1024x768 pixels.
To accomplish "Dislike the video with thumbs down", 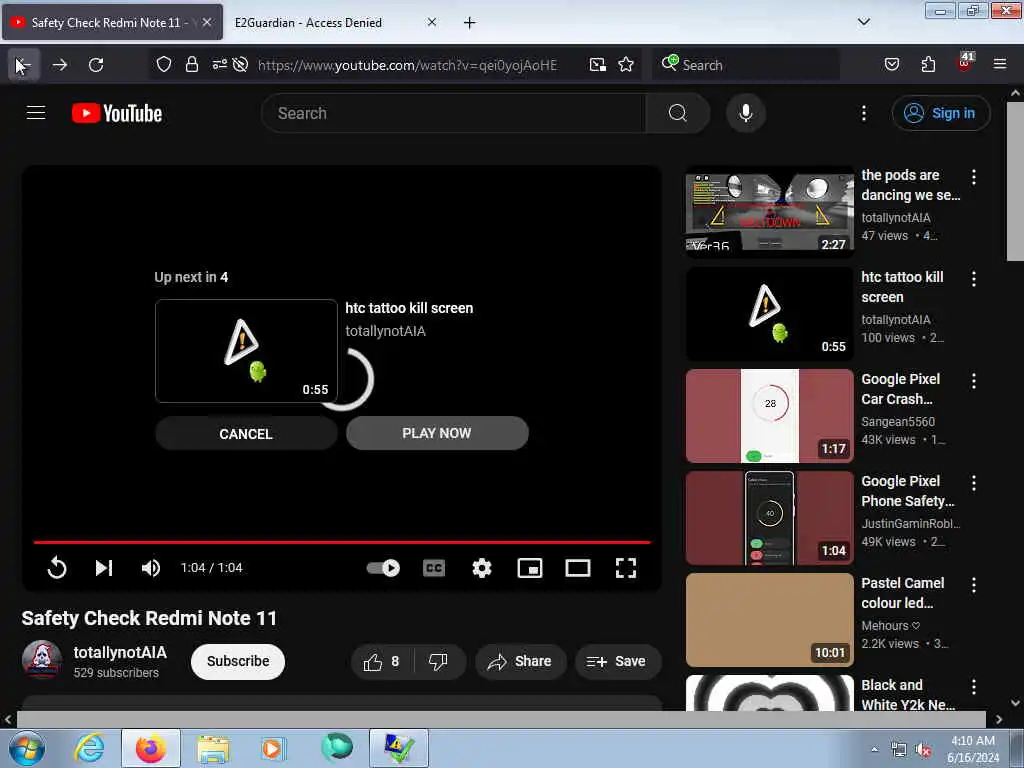I will pyautogui.click(x=438, y=662).
